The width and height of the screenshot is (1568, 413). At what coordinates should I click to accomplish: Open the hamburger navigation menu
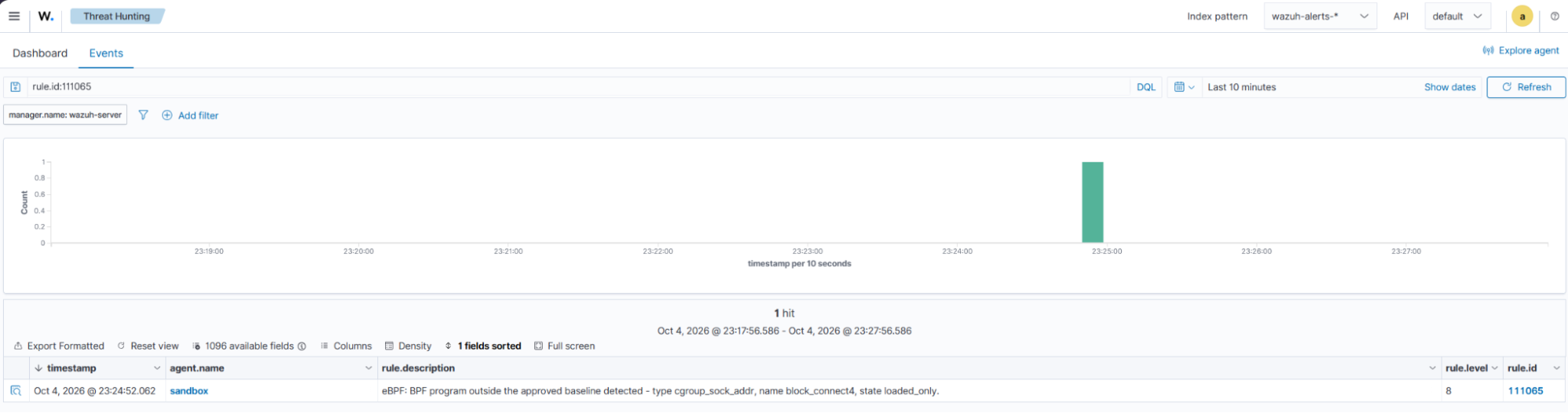[14, 16]
